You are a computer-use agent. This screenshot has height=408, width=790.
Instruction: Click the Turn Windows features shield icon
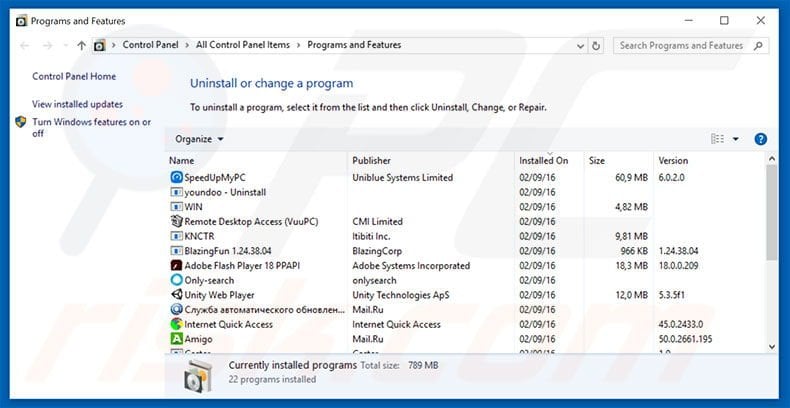pyautogui.click(x=21, y=122)
